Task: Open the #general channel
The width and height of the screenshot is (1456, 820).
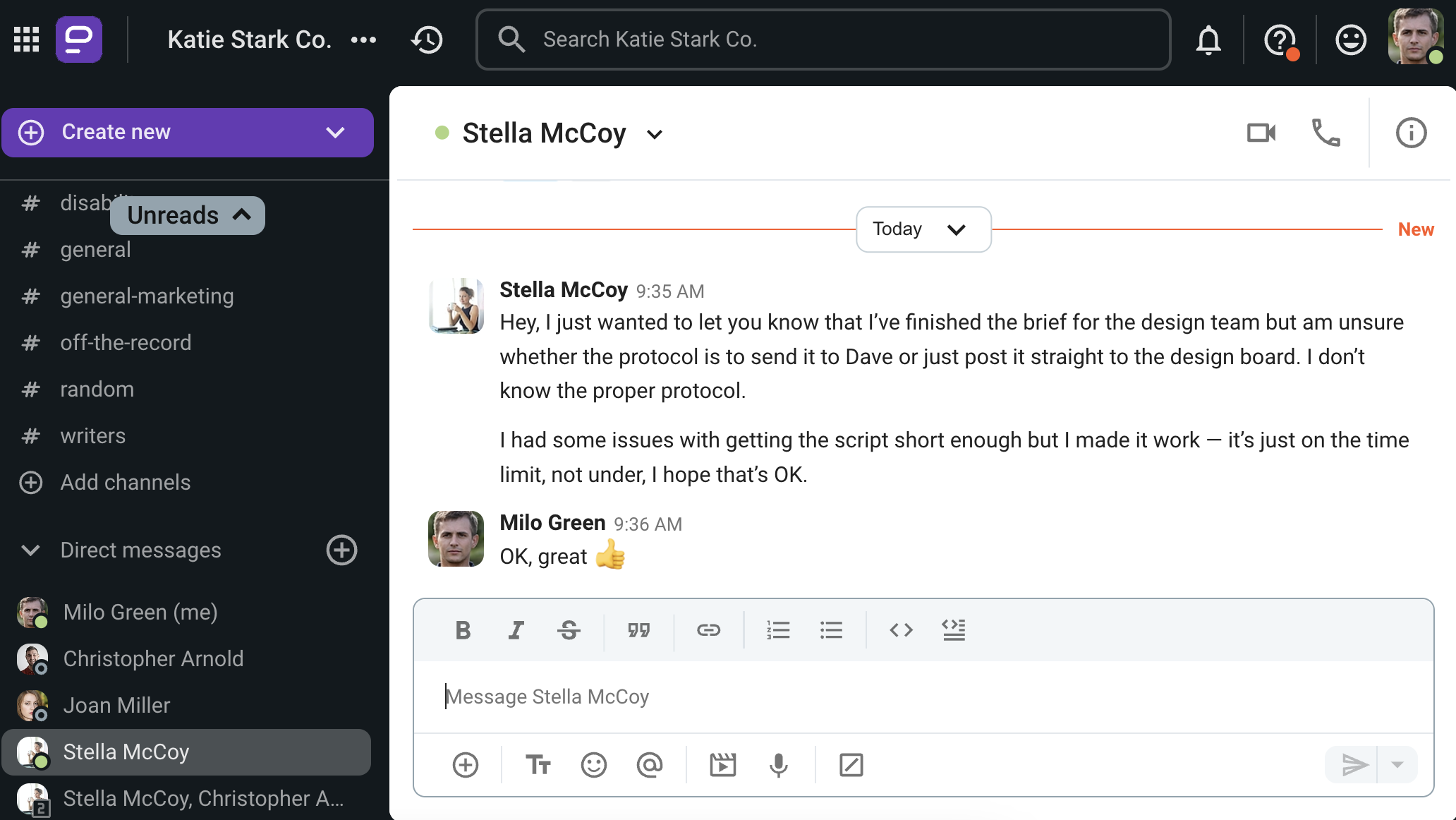Action: pos(94,248)
